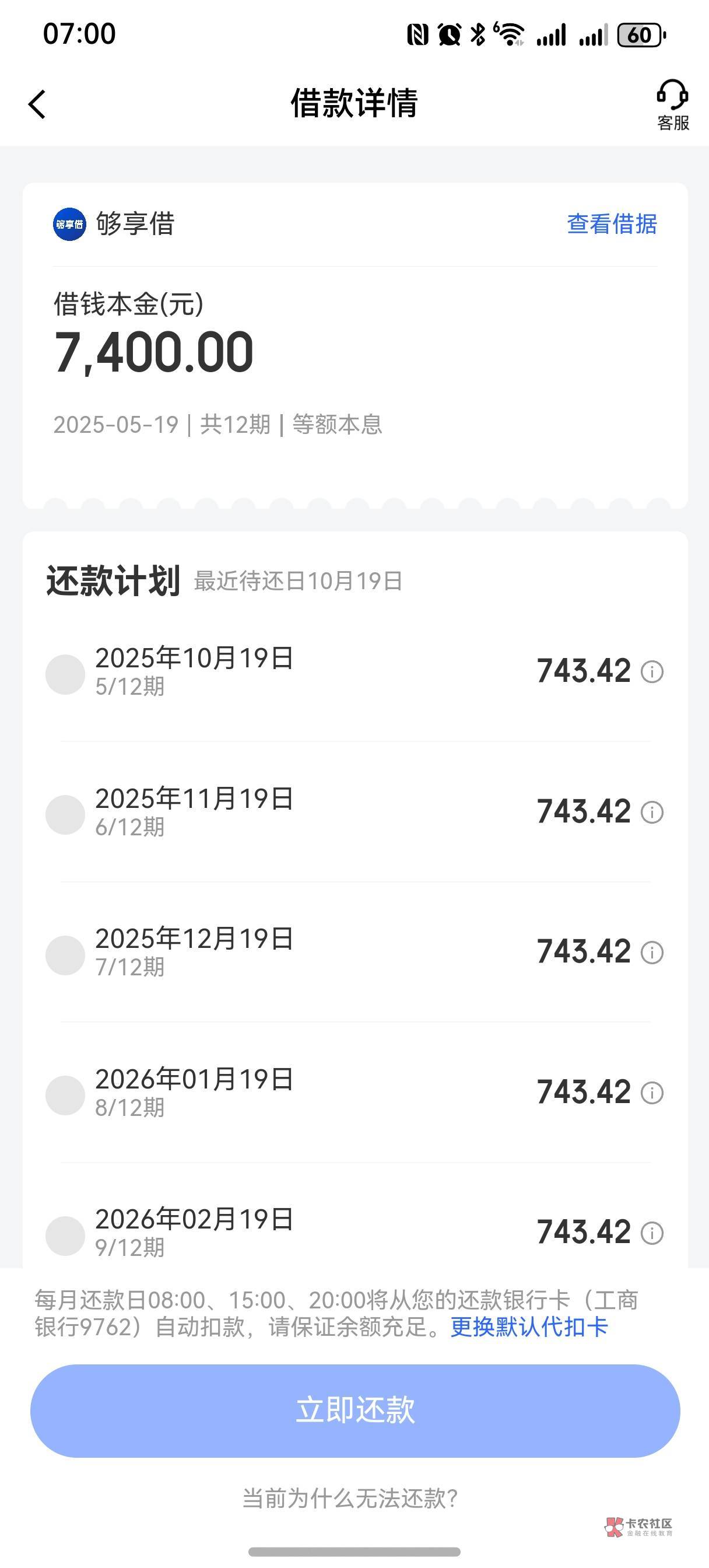Select the 2025年12月19日 installment circle
709x1568 pixels.
65,955
